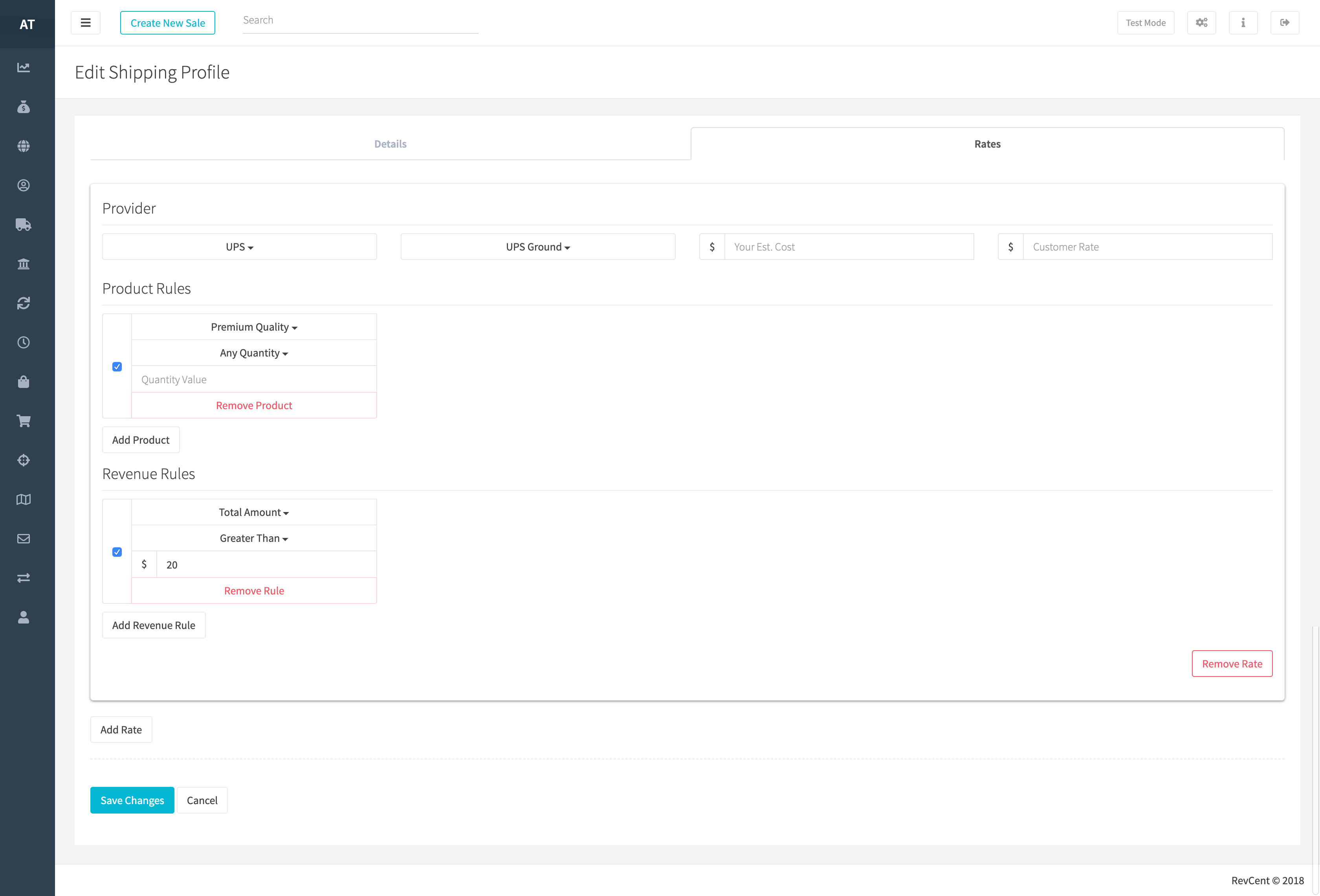Switch to the Details tab
The image size is (1320, 896).
pos(390,144)
